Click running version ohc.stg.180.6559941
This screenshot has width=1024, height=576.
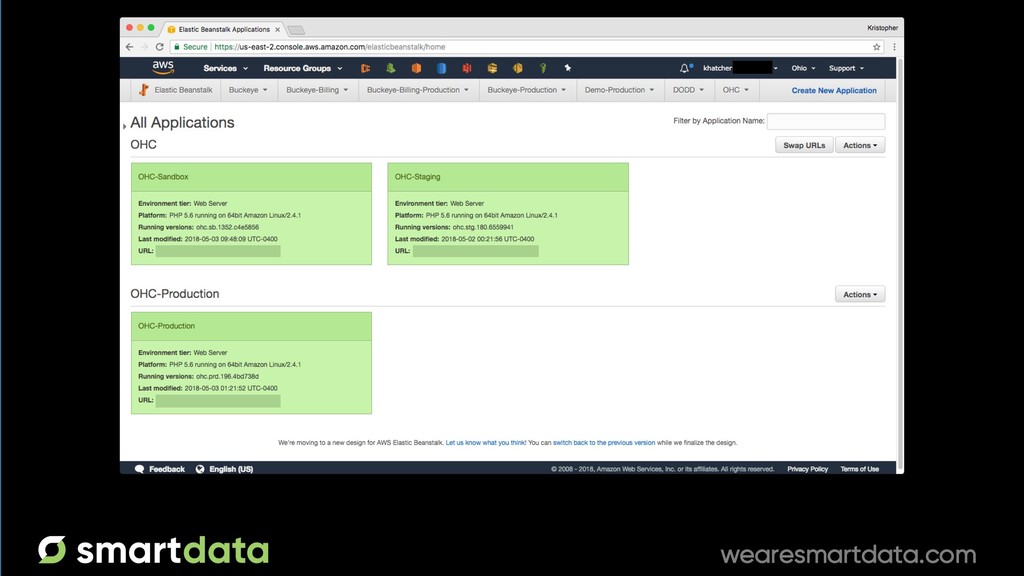click(x=483, y=227)
